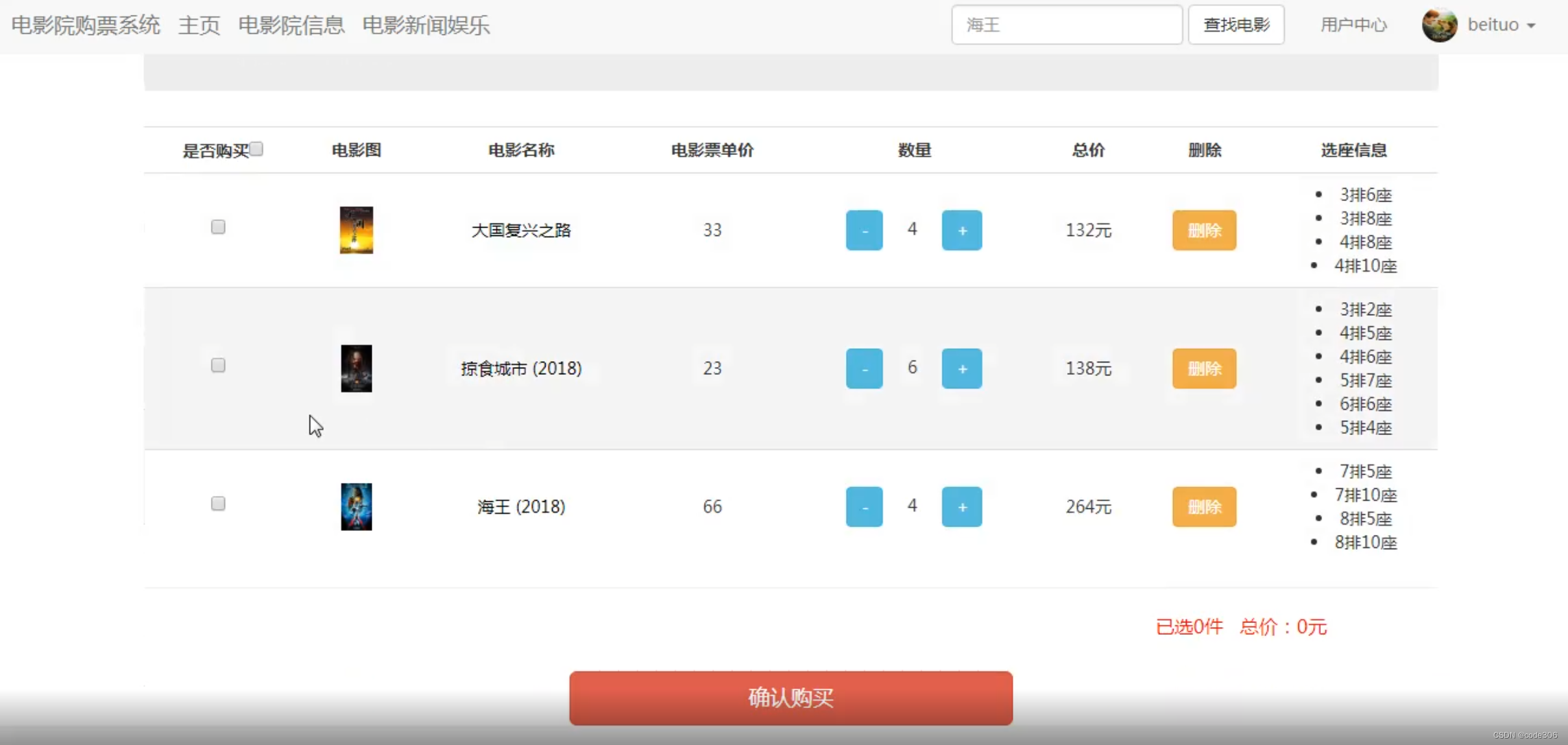Go to 主页 in the navigation bar
Screen dimensions: 1568x745
pos(199,25)
